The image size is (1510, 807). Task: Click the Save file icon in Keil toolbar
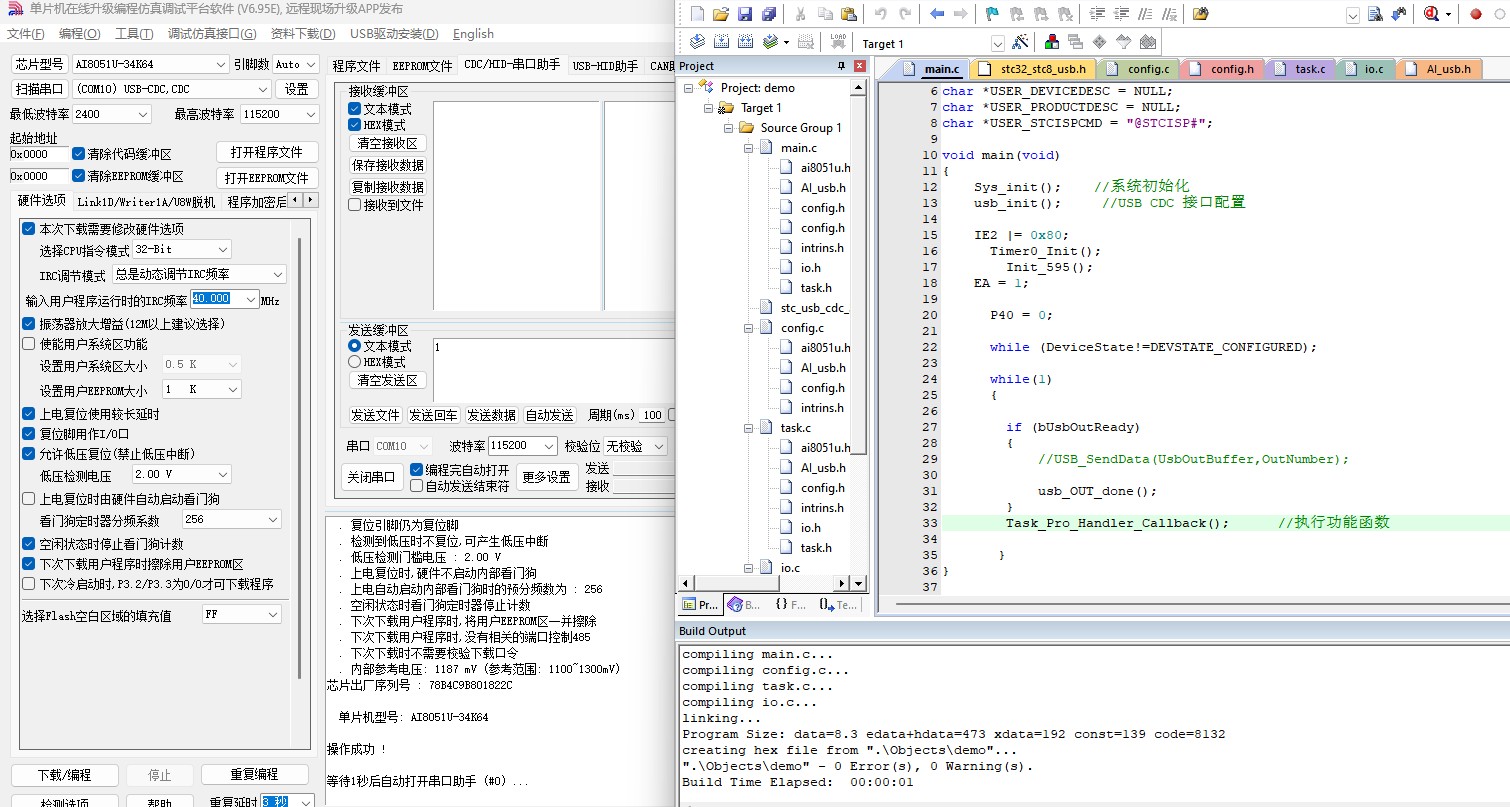click(x=744, y=14)
